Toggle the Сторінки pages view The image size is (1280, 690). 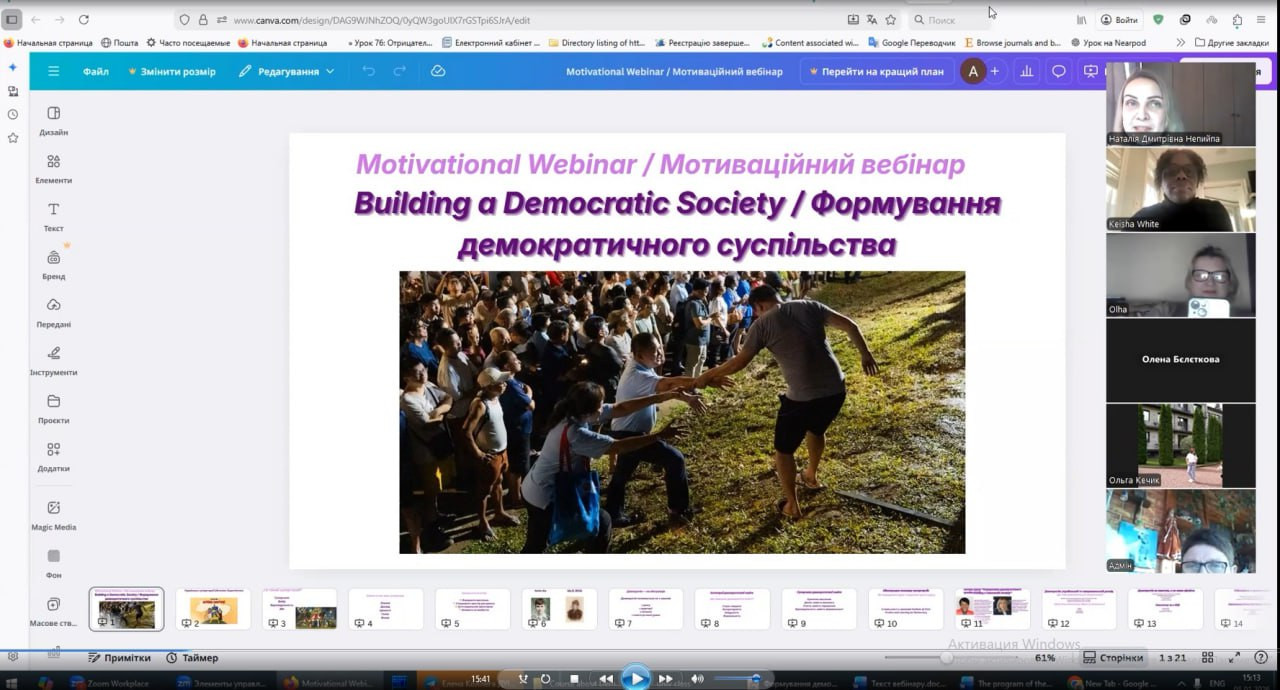click(1113, 658)
